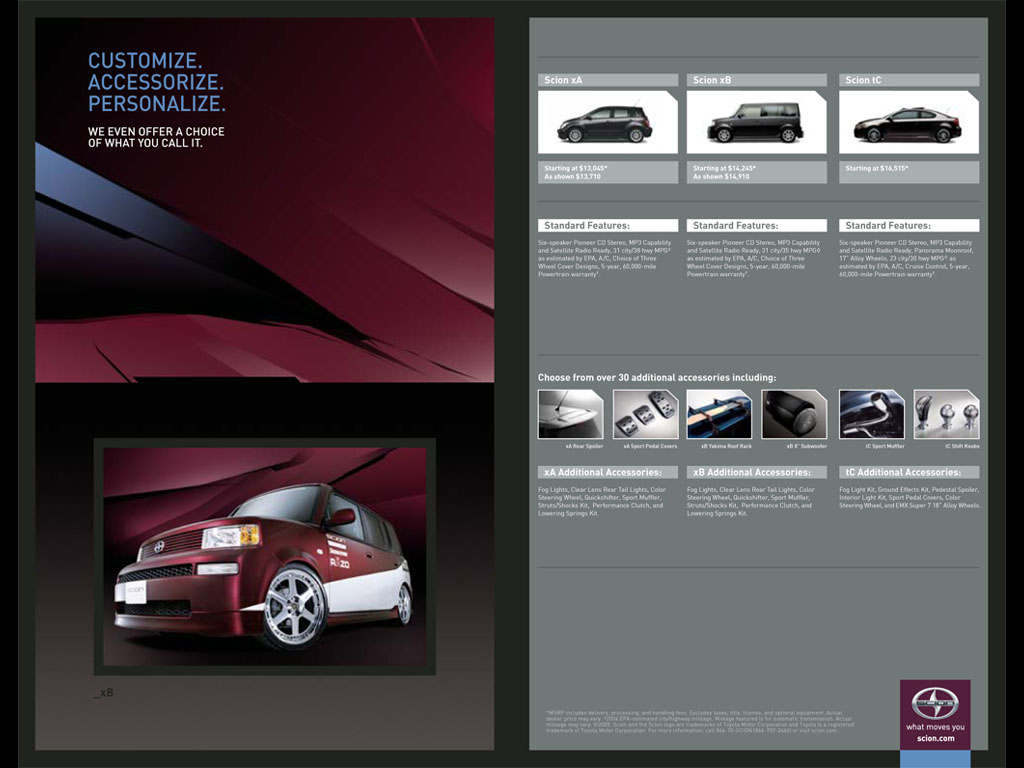Click the 'ACCESSORIZE.' headline word
1024x768 pixels.
[156, 82]
